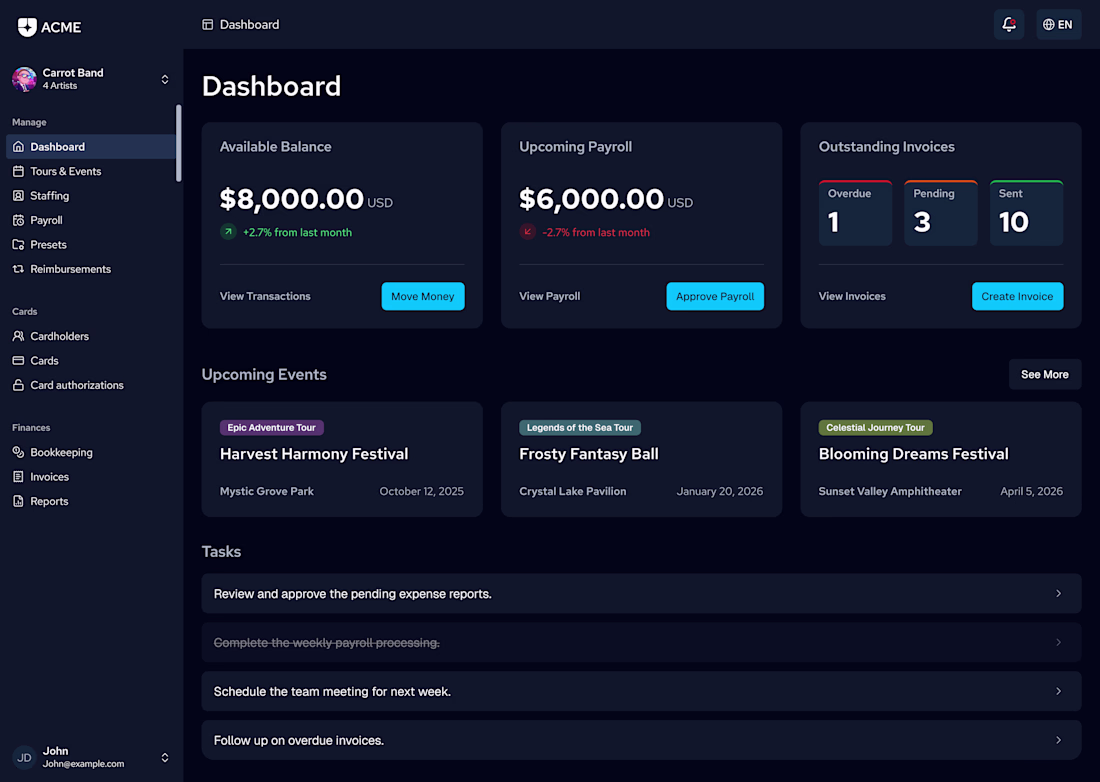Expand the John user account menu
This screenshot has height=782, width=1100.
[165, 757]
